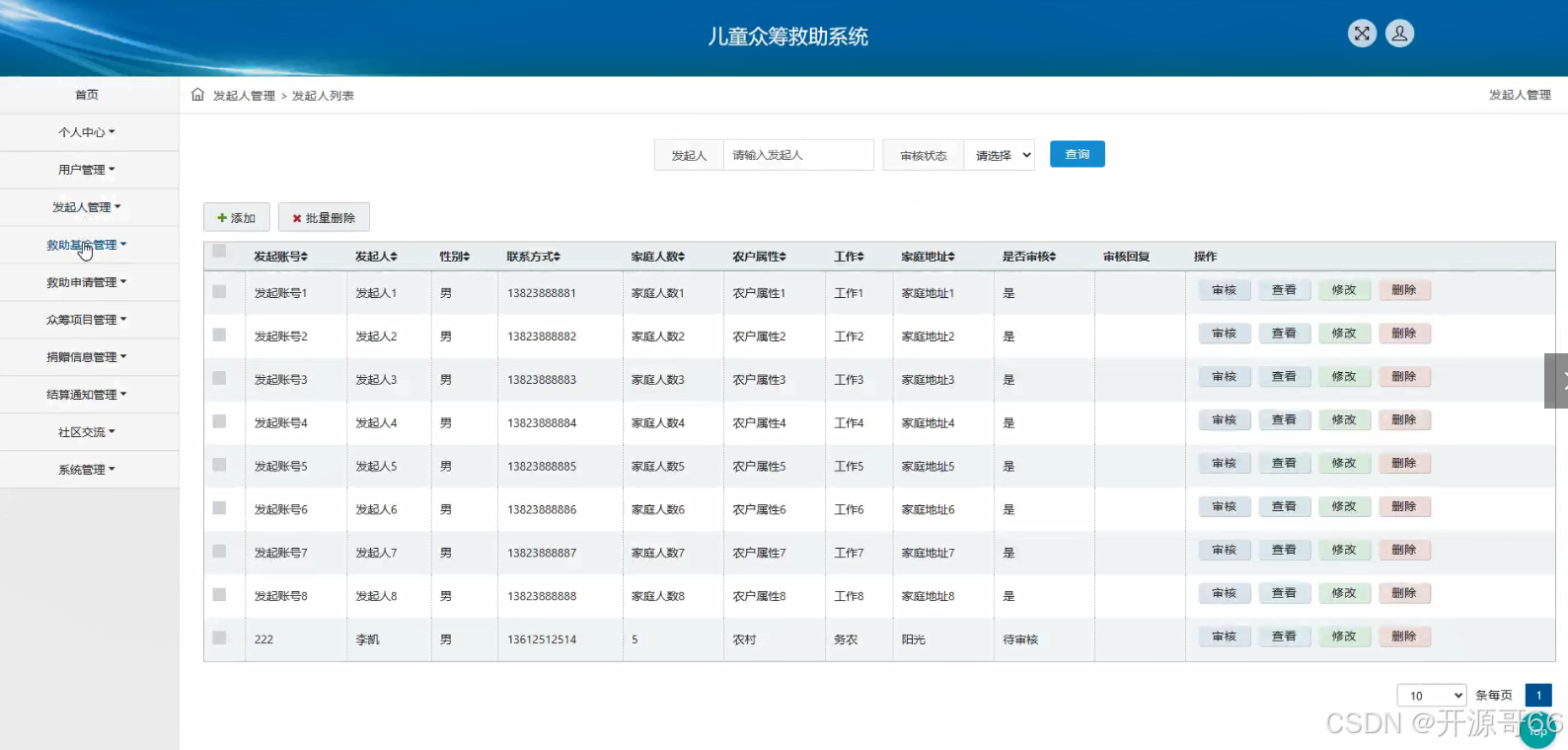Click the 家庭地址5 cell
Screen dimensions: 1568x750
(x=928, y=467)
